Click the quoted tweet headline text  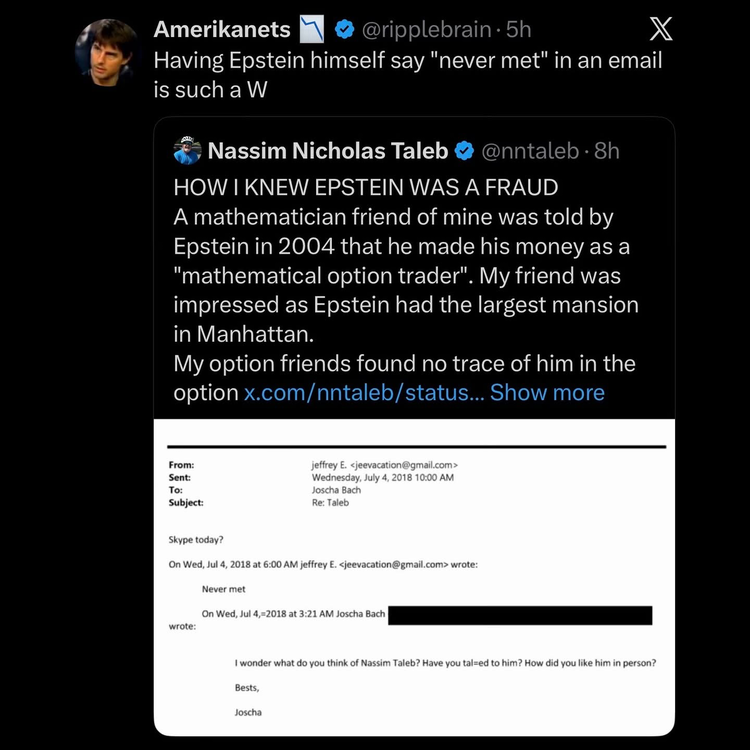(x=365, y=187)
